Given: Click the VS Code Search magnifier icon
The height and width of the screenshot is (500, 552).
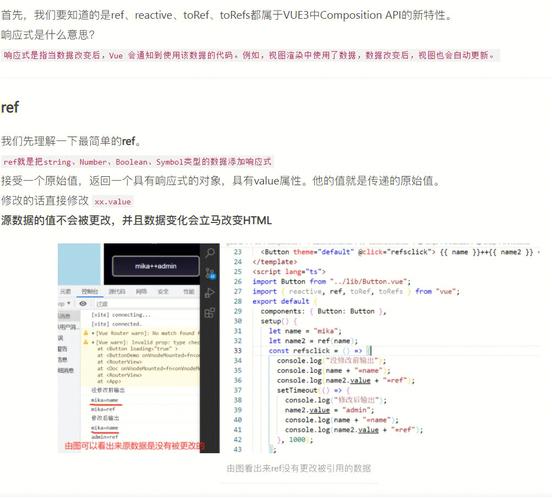Looking at the screenshot, I should point(210,253).
